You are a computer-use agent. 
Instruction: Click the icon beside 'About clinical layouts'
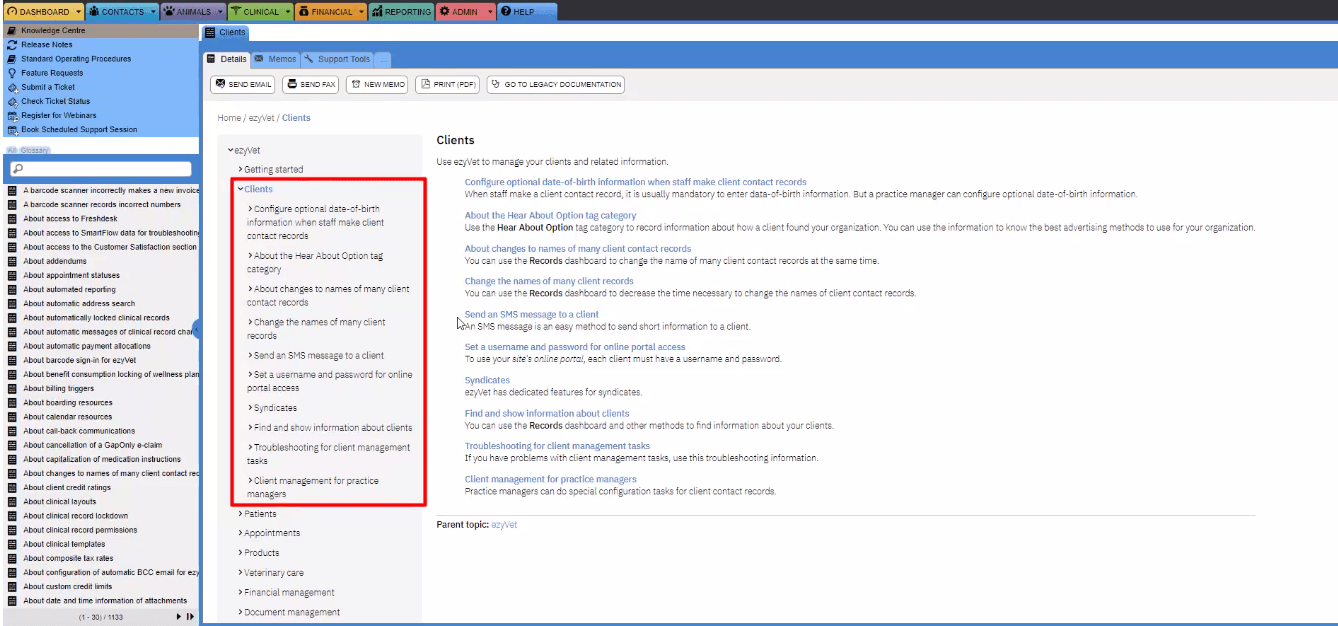12,502
